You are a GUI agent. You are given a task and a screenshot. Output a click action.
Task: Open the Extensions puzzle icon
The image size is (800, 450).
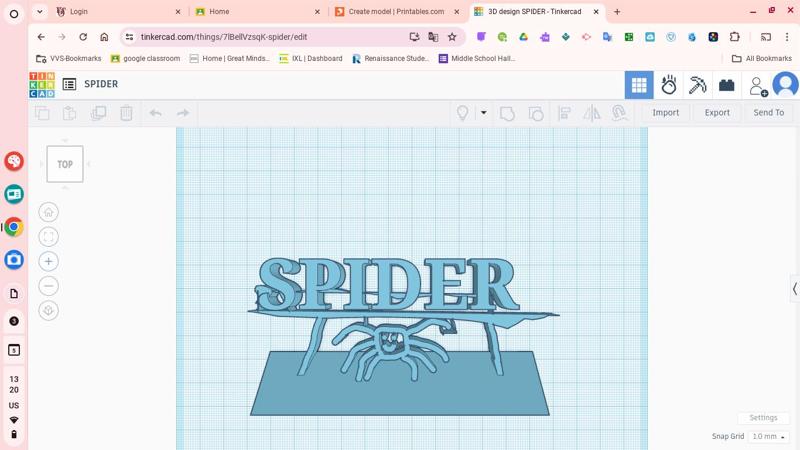[734, 37]
